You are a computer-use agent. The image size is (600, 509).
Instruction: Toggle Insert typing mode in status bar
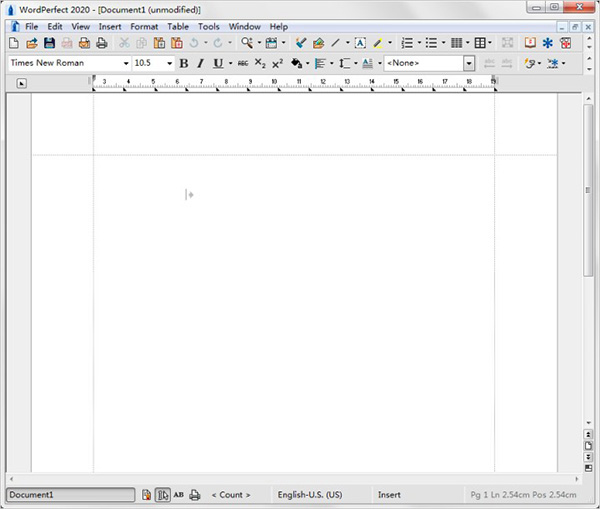(x=389, y=495)
